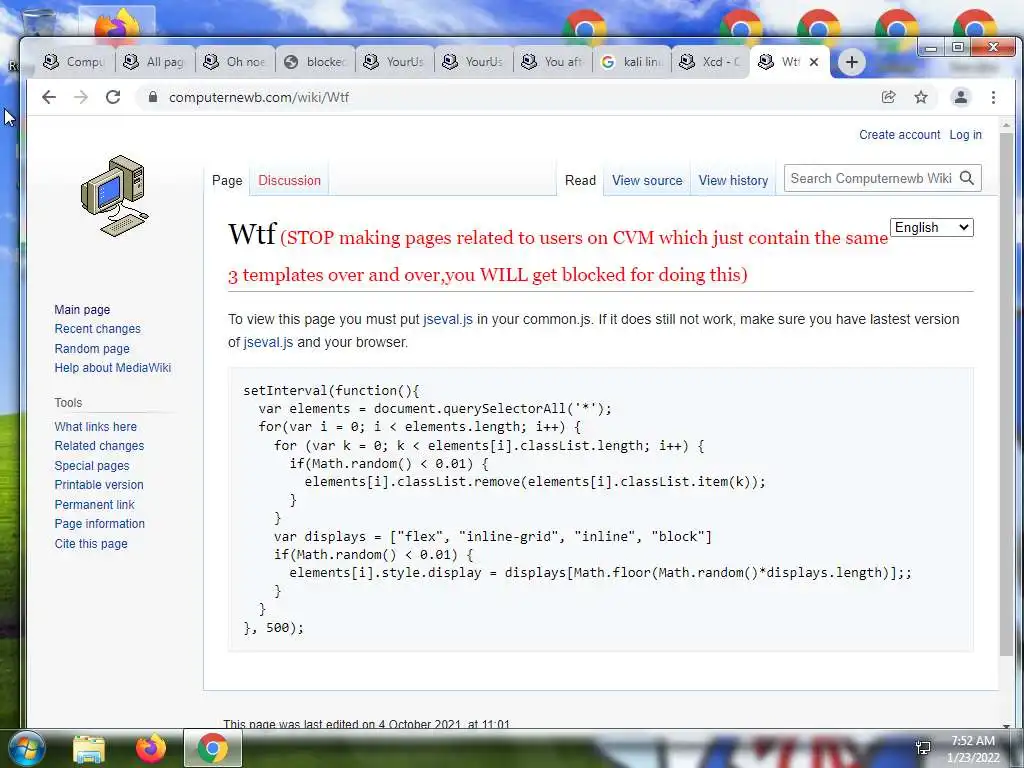Open Help about MediaWiki link
The image size is (1024, 768).
112,368
